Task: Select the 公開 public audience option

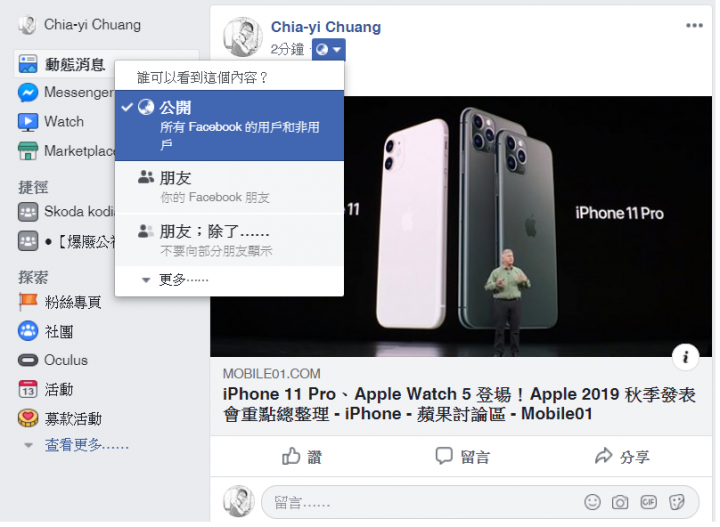Action: [x=231, y=126]
